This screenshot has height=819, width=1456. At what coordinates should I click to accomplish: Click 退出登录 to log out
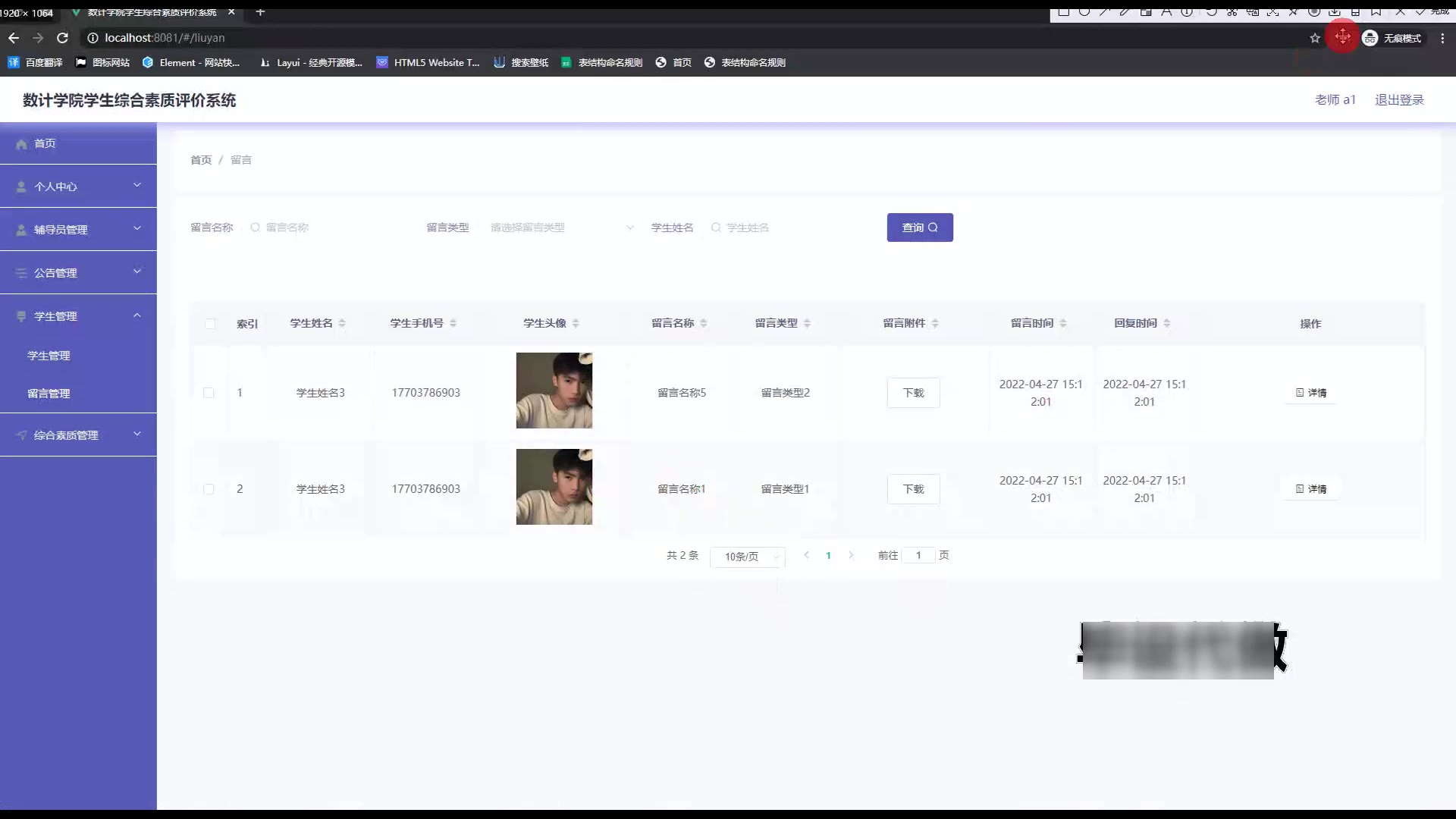pyautogui.click(x=1399, y=100)
